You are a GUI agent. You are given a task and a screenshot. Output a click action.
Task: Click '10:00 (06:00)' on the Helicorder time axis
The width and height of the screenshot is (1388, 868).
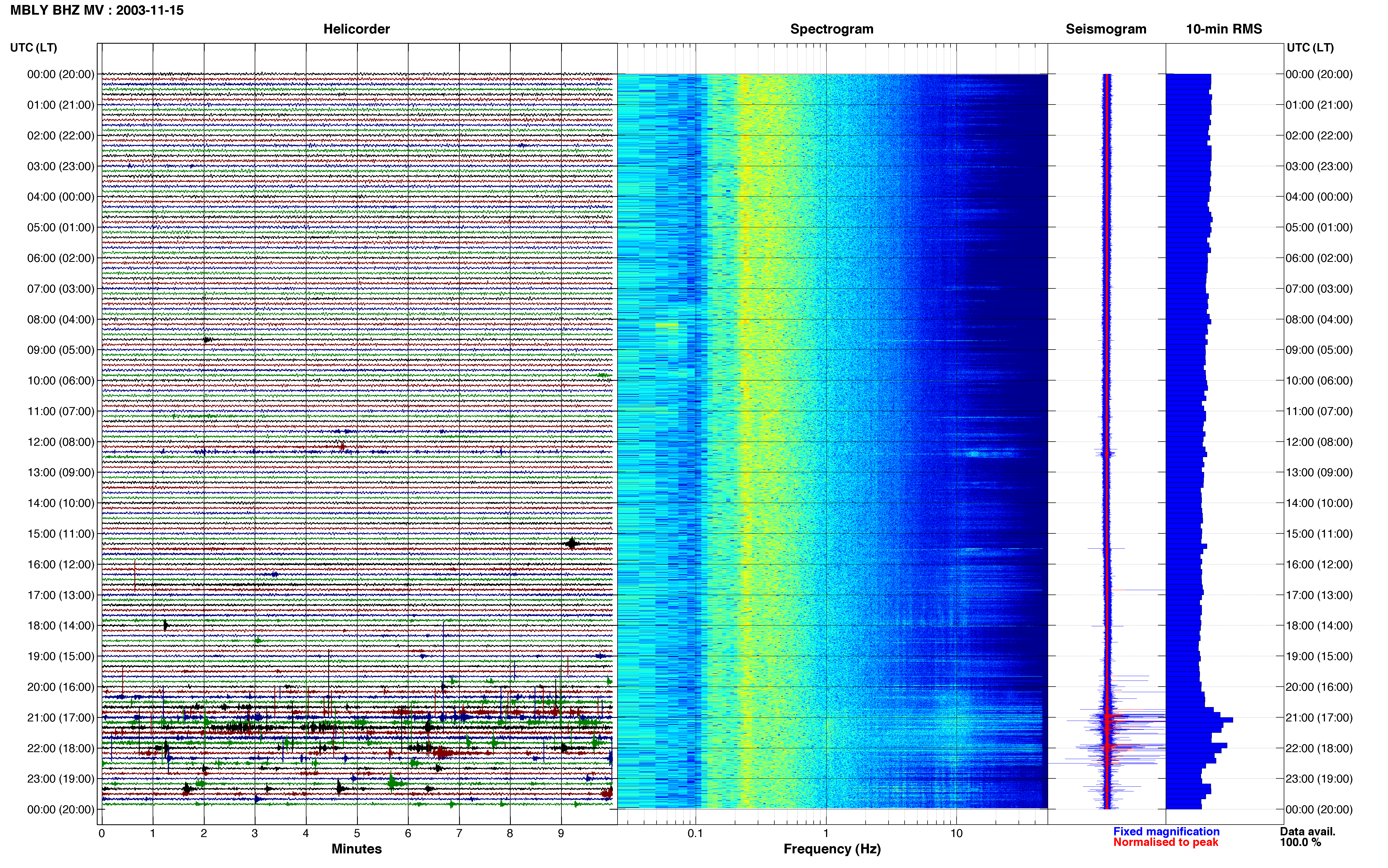tap(60, 380)
